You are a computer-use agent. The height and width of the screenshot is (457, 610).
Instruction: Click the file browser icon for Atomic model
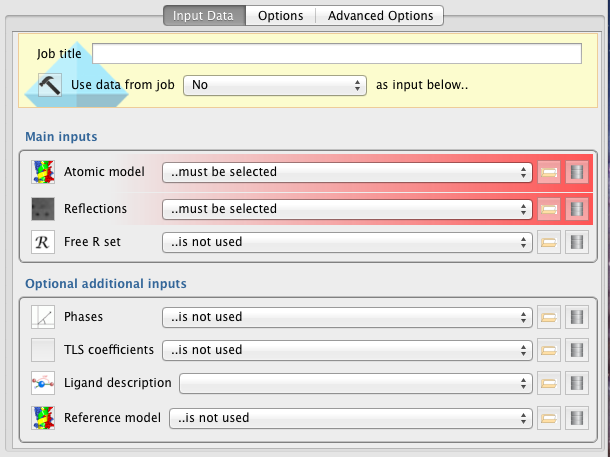click(x=548, y=172)
